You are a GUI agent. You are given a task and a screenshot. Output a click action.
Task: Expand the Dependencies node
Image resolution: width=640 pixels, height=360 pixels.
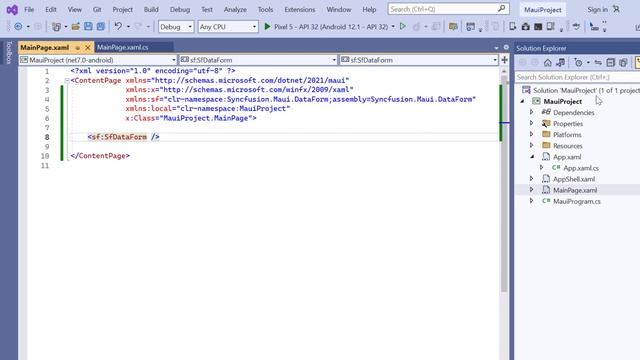(531, 112)
